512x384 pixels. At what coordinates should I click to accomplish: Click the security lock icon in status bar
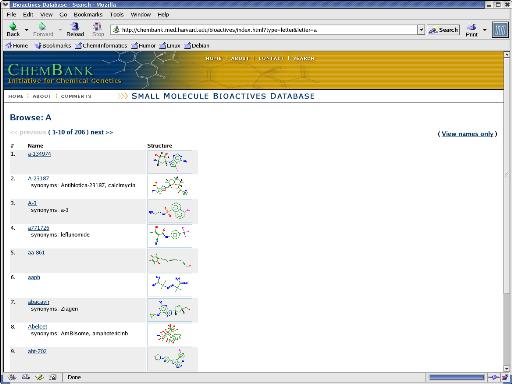click(x=505, y=377)
